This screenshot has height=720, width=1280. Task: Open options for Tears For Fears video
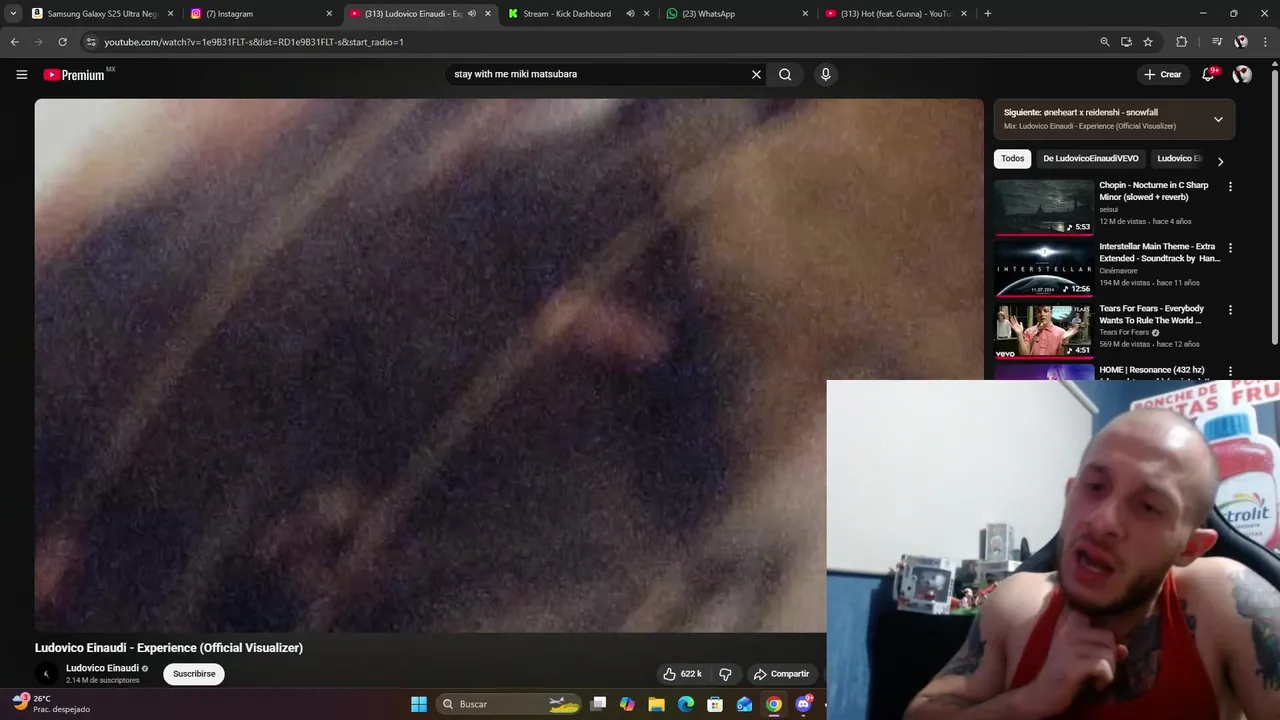point(1230,310)
